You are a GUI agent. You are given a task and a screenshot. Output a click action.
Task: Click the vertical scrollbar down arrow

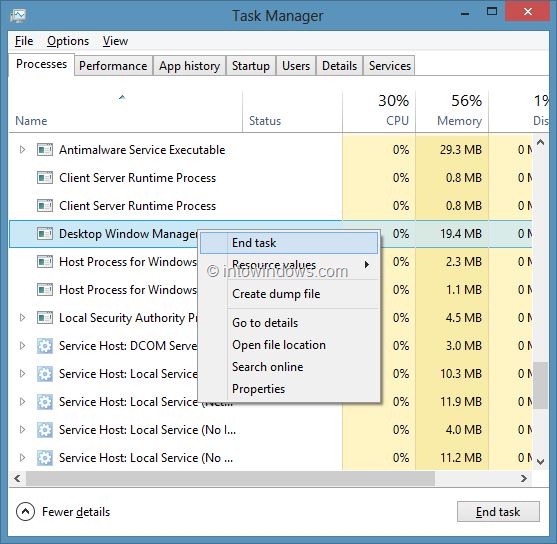coord(541,462)
